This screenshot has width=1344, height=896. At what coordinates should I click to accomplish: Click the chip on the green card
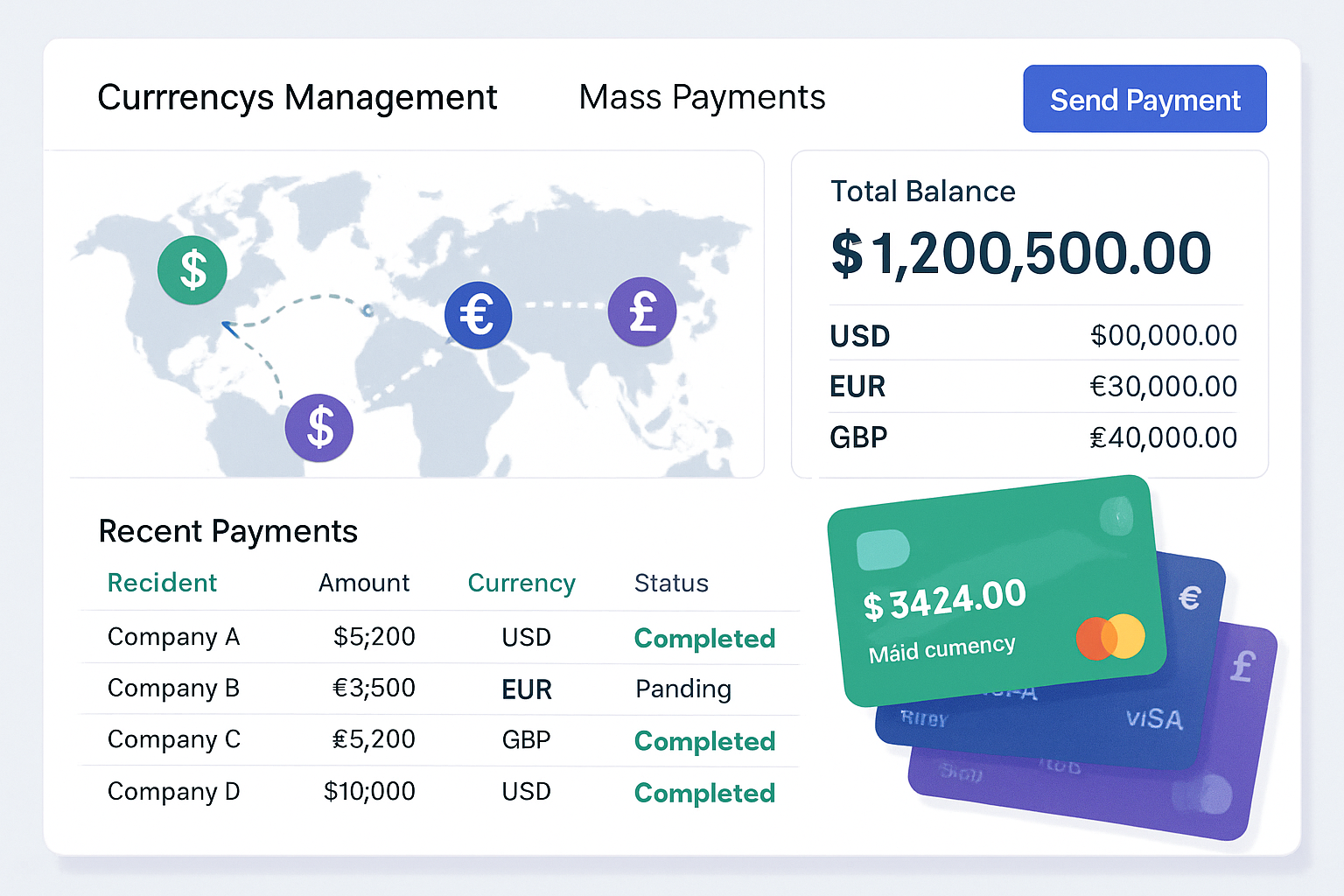(883, 549)
